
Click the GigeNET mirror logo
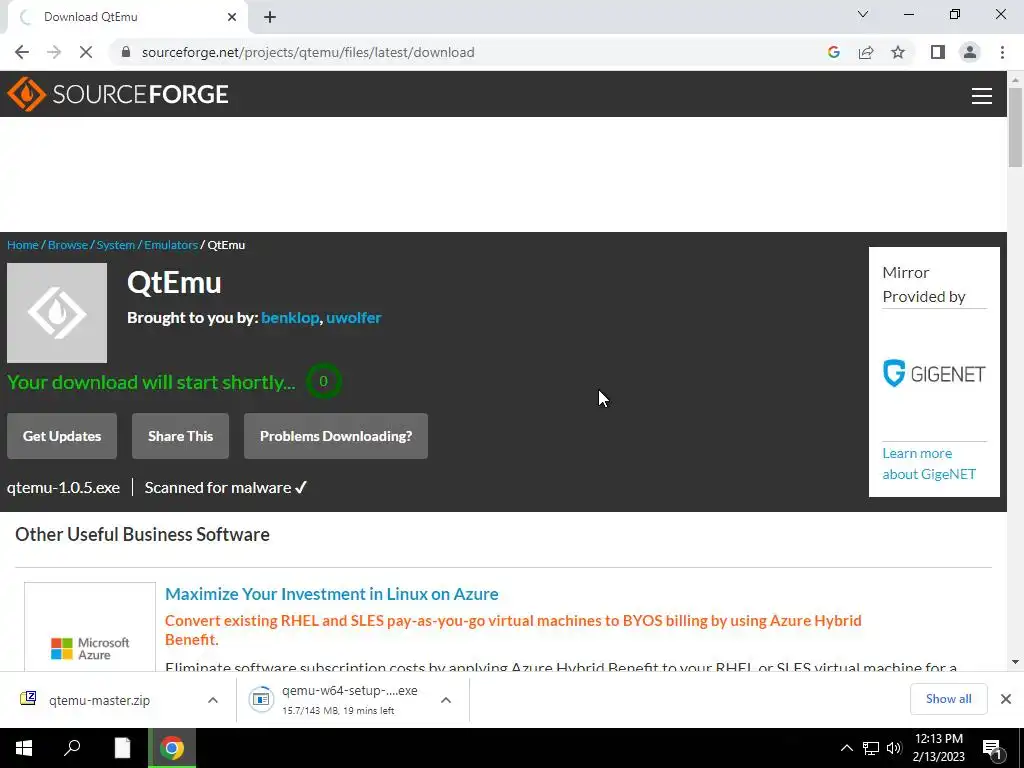[934, 374]
